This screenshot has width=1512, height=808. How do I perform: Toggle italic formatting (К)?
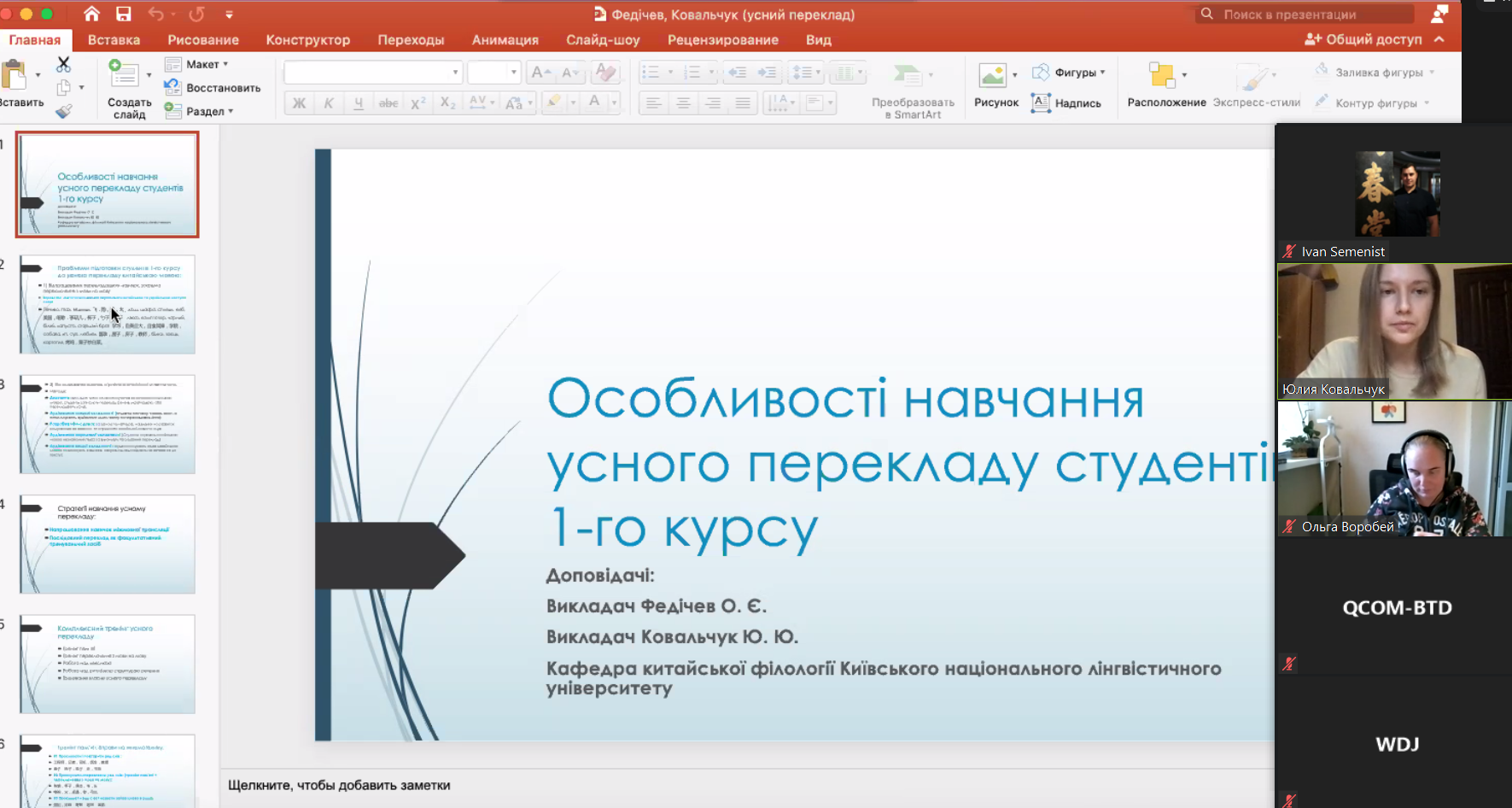329,102
